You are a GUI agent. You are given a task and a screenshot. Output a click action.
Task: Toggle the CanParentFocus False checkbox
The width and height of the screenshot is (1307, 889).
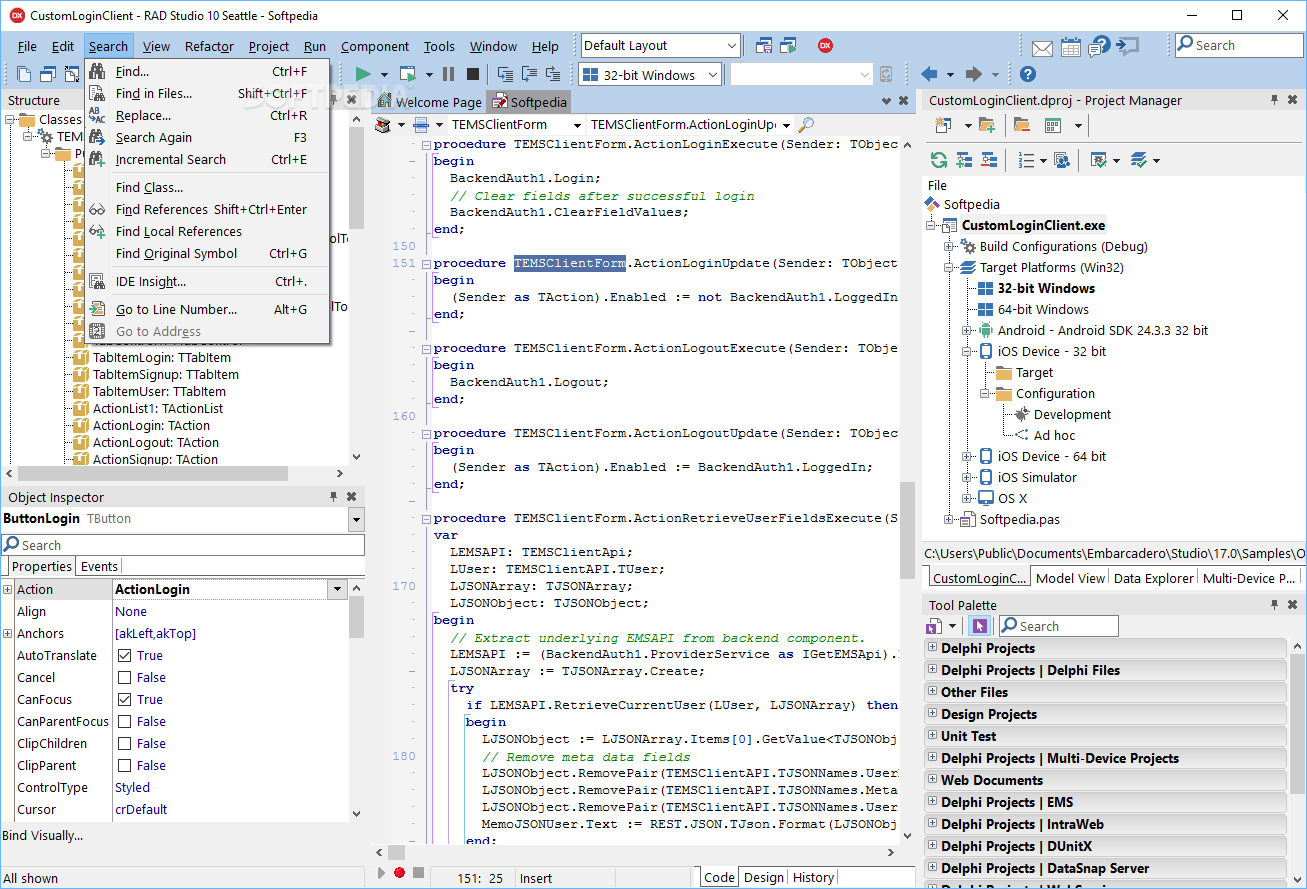[x=125, y=722]
